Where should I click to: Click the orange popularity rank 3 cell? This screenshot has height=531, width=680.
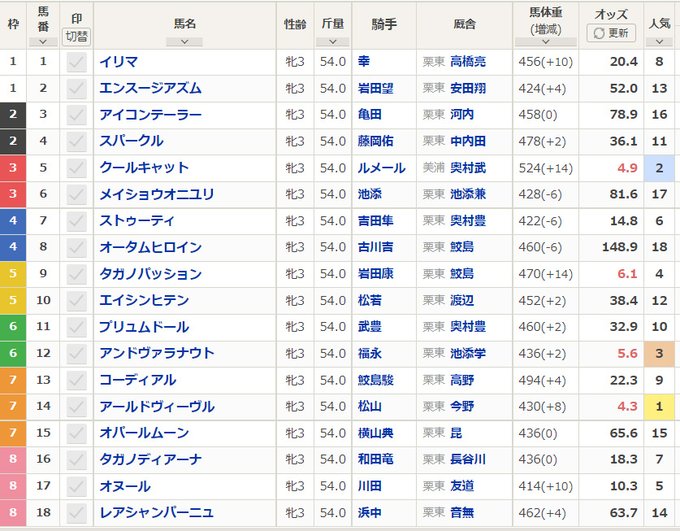[x=659, y=353]
